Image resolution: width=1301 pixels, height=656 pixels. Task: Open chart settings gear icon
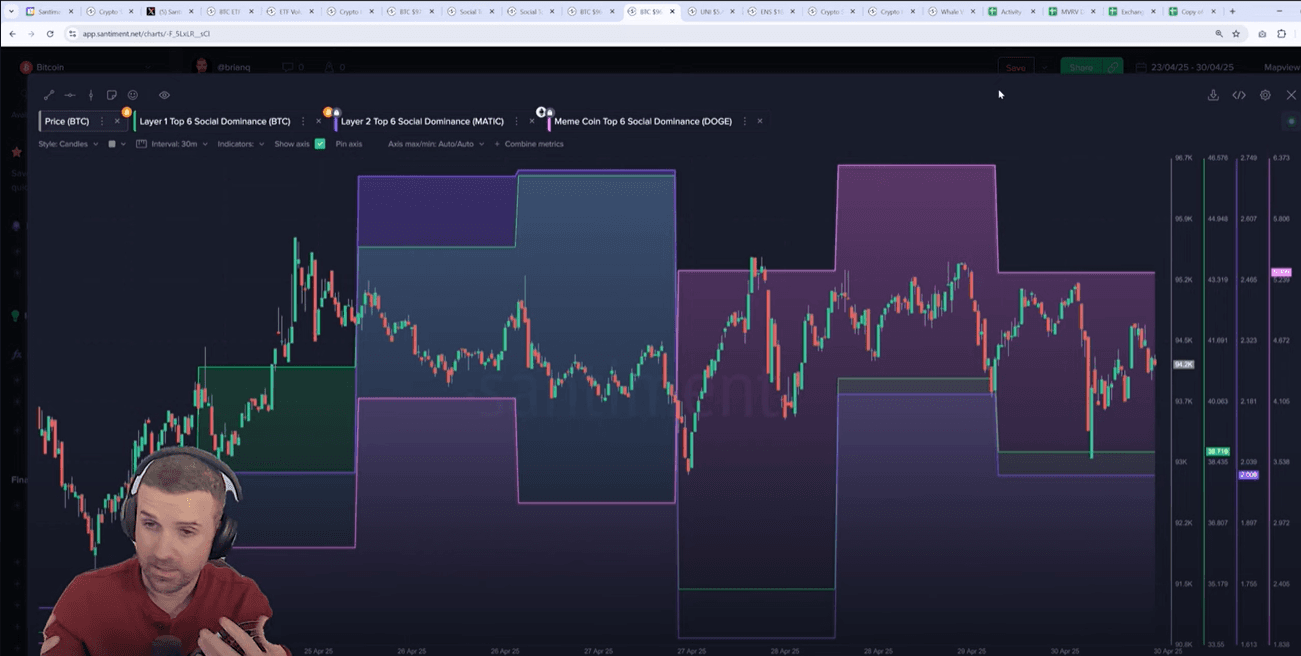(1265, 95)
